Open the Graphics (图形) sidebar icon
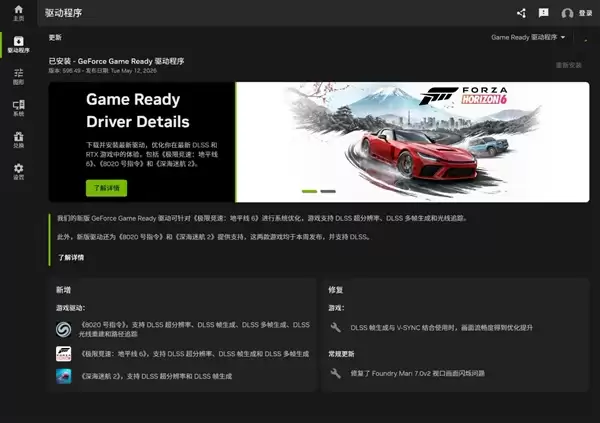 coord(18,76)
